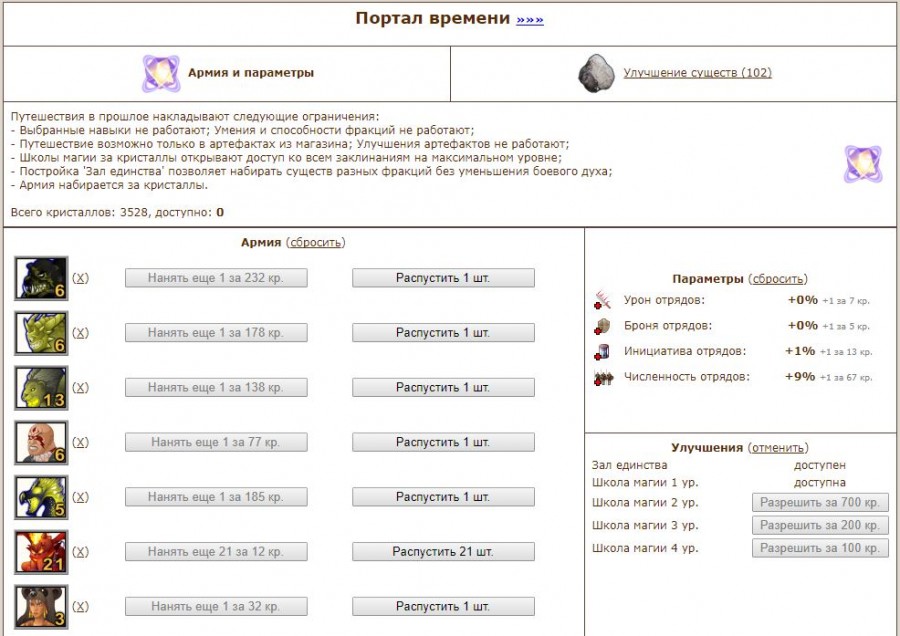Click Разрешить за 700 кр. button
Screen dimensions: 900x636
pyautogui.click(x=820, y=502)
